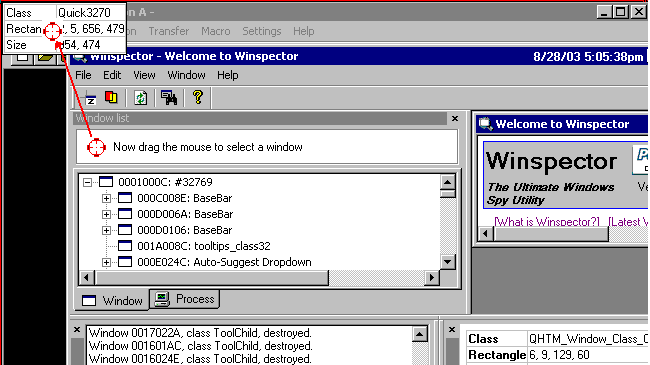Click the QHTM_Window_Class value cell
Viewport: 650px width, 365px height.
[588, 339]
